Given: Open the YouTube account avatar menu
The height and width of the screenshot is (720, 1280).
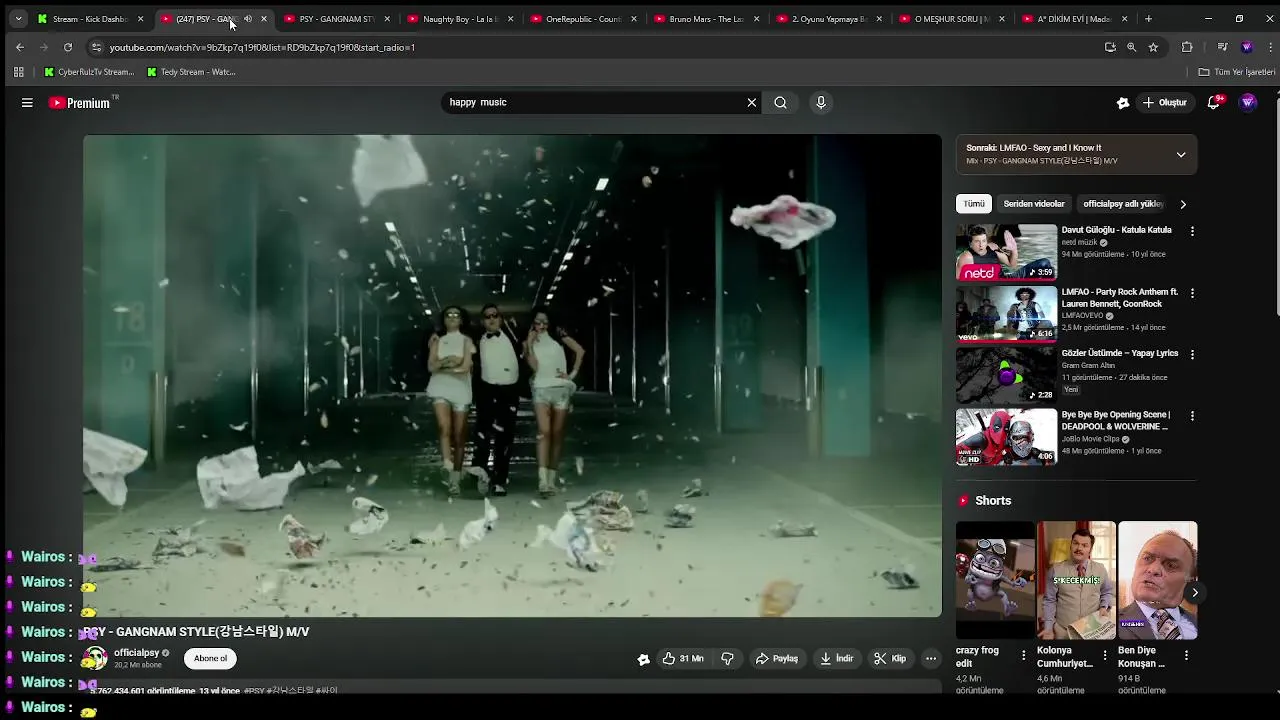Looking at the screenshot, I should [1247, 102].
